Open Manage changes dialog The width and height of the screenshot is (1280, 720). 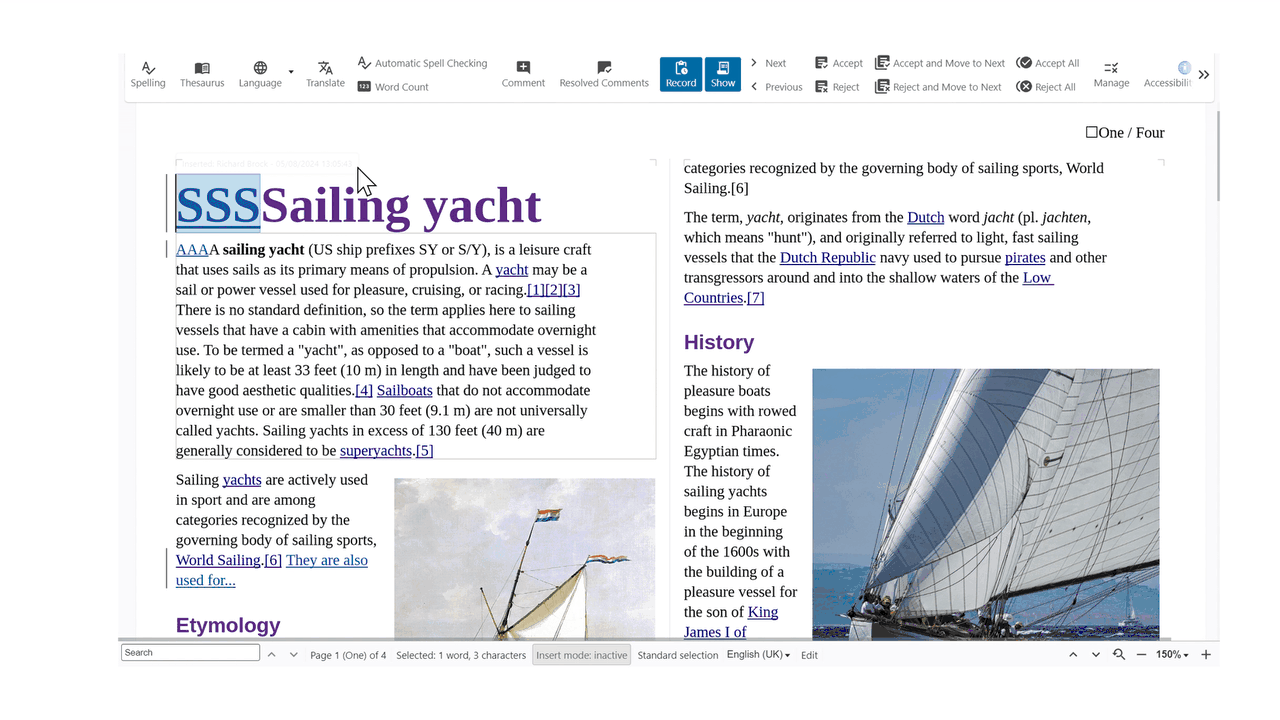pyautogui.click(x=1111, y=75)
